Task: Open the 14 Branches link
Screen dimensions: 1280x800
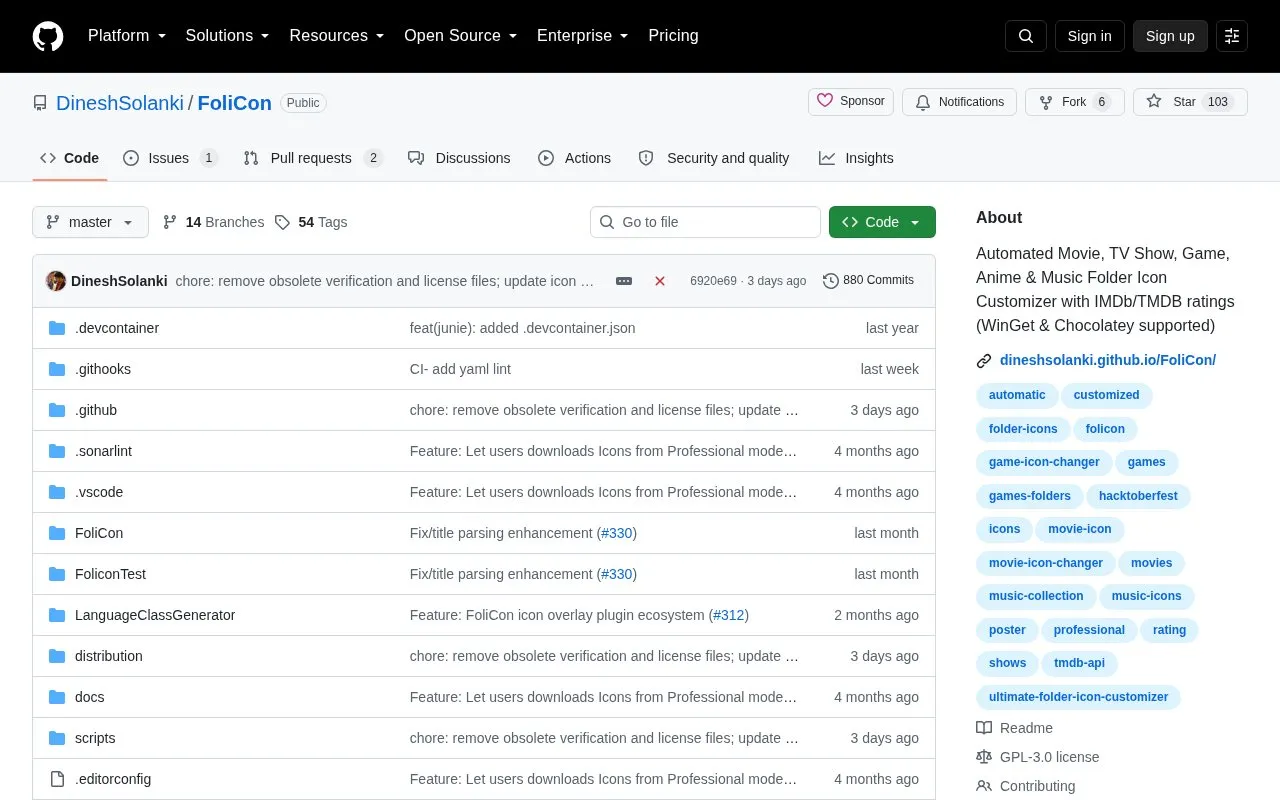Action: 213,222
